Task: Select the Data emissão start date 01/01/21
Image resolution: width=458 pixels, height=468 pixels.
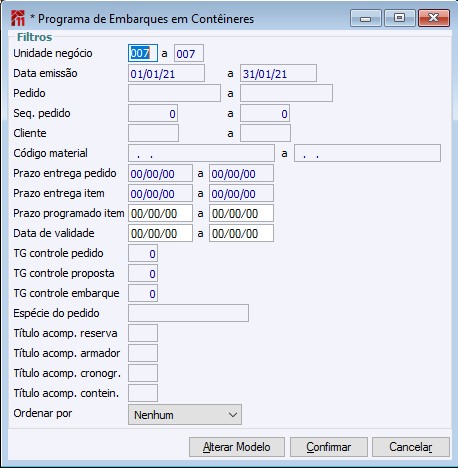Action: [166, 73]
